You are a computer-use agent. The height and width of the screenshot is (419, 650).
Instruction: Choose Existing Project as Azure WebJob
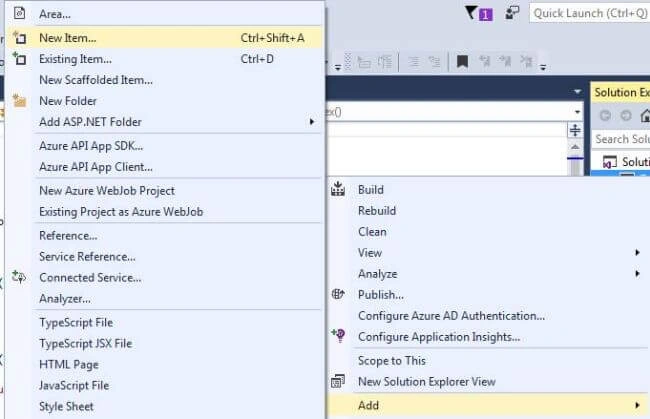tap(164, 212)
